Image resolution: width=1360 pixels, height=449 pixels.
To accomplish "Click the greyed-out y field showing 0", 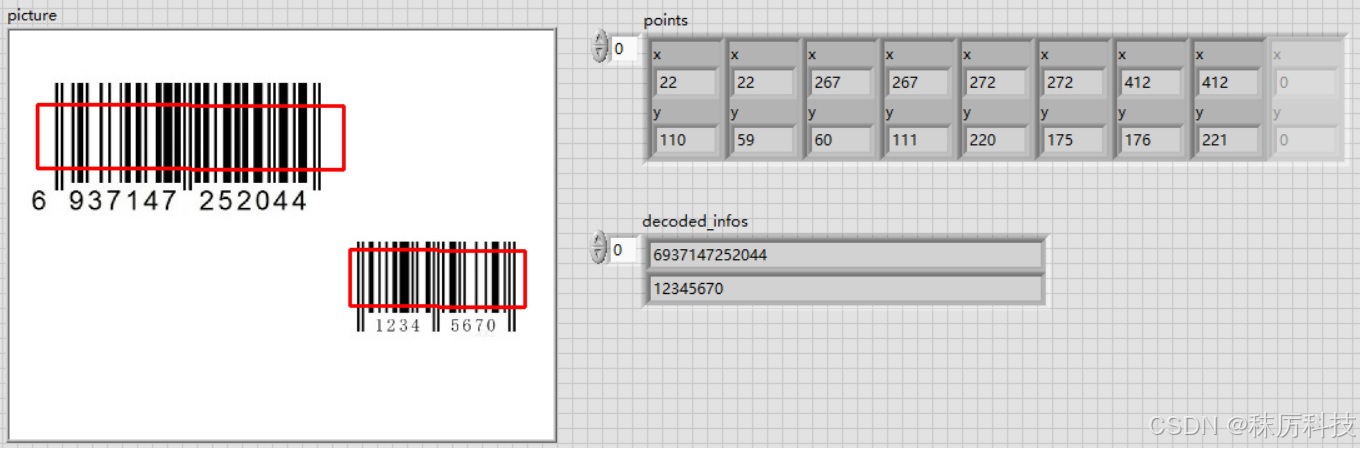I will (x=1307, y=140).
